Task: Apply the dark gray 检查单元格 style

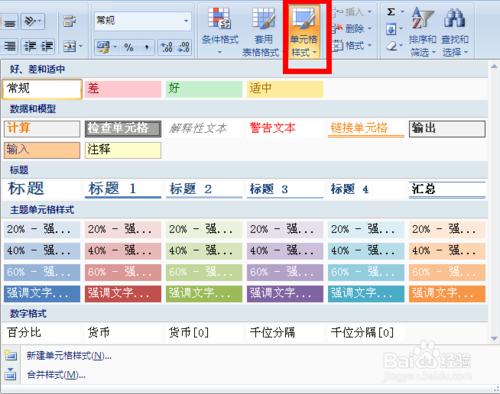Action: (123, 129)
